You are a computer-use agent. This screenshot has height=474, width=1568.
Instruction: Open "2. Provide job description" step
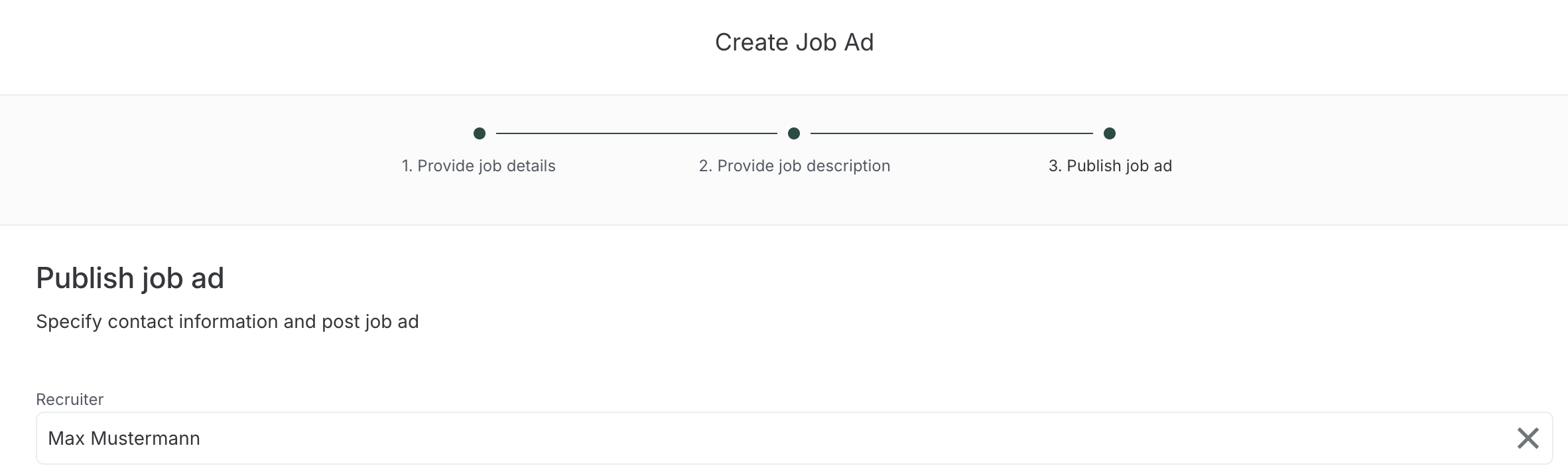pos(794,166)
